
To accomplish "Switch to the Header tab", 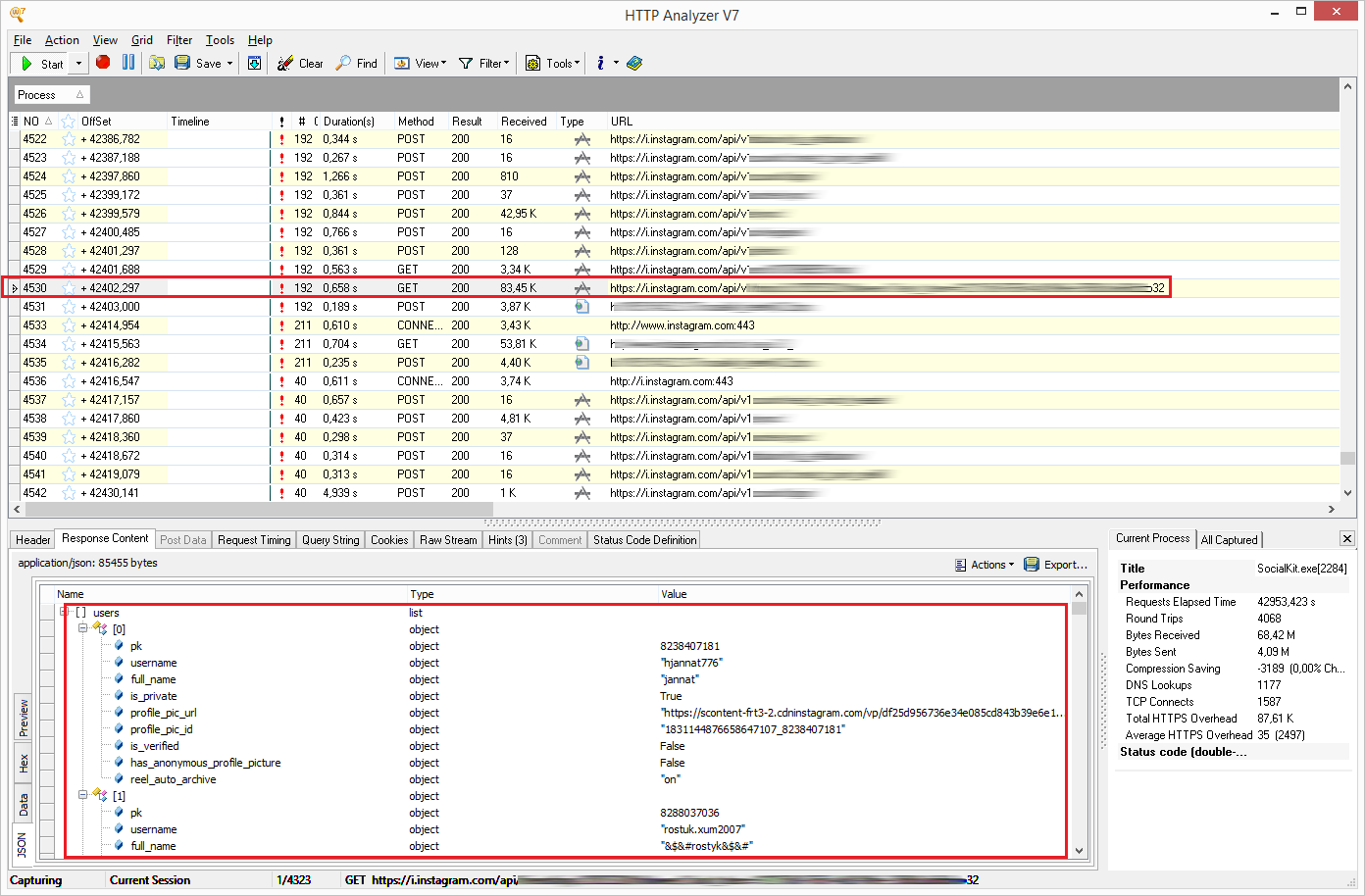I will [x=32, y=540].
